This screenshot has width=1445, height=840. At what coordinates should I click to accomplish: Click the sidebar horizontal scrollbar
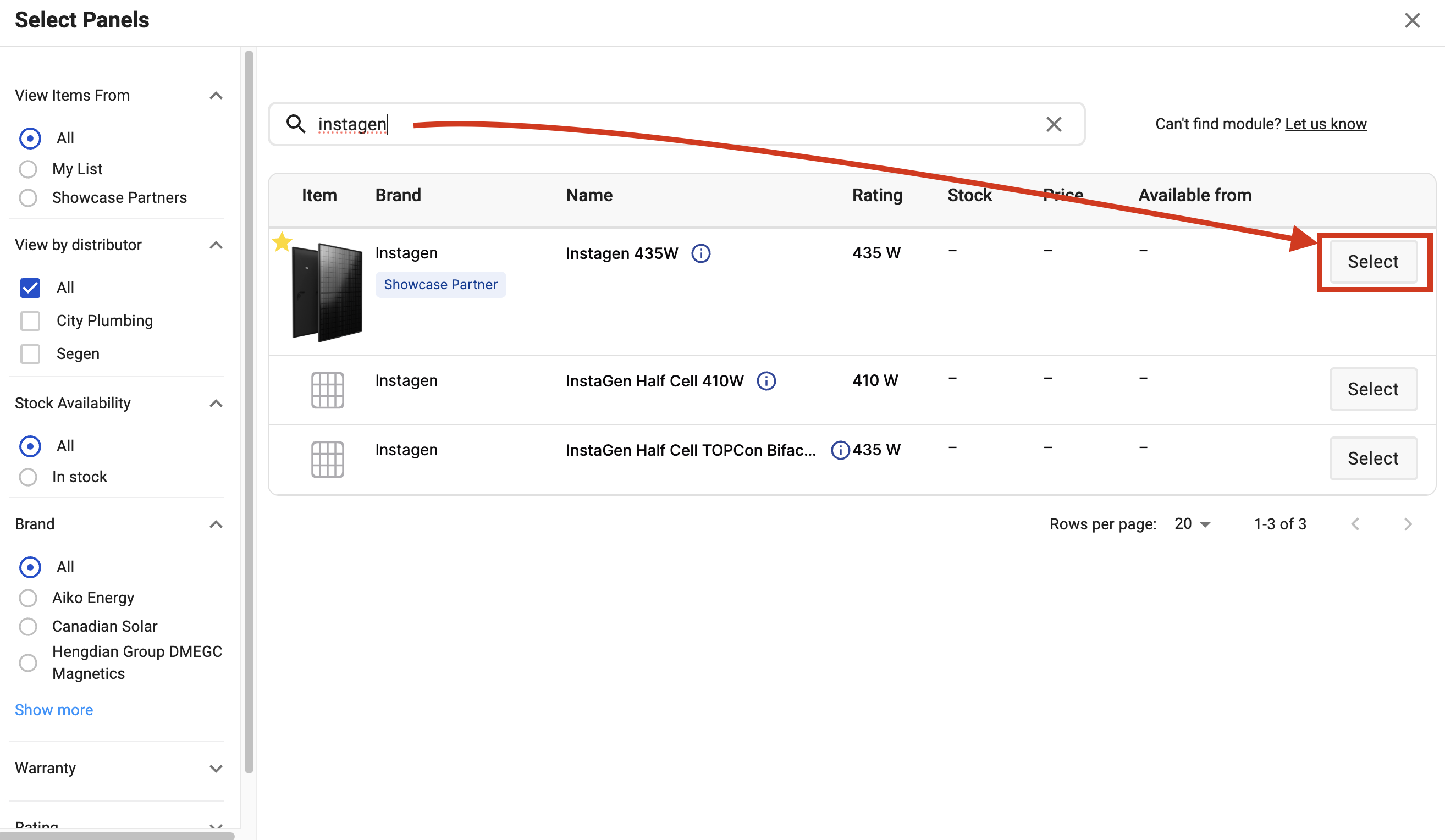(117, 836)
